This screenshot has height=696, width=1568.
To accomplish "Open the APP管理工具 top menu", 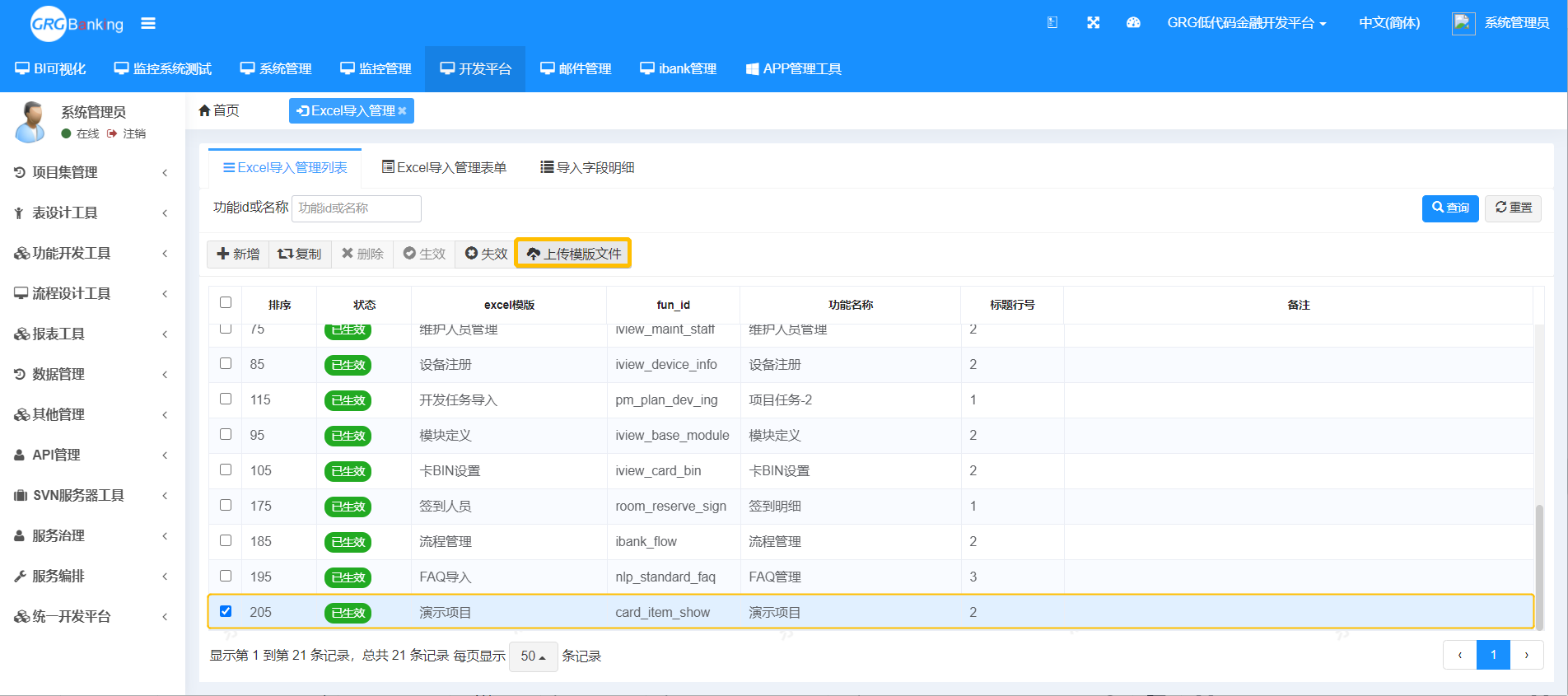I will pyautogui.click(x=794, y=69).
